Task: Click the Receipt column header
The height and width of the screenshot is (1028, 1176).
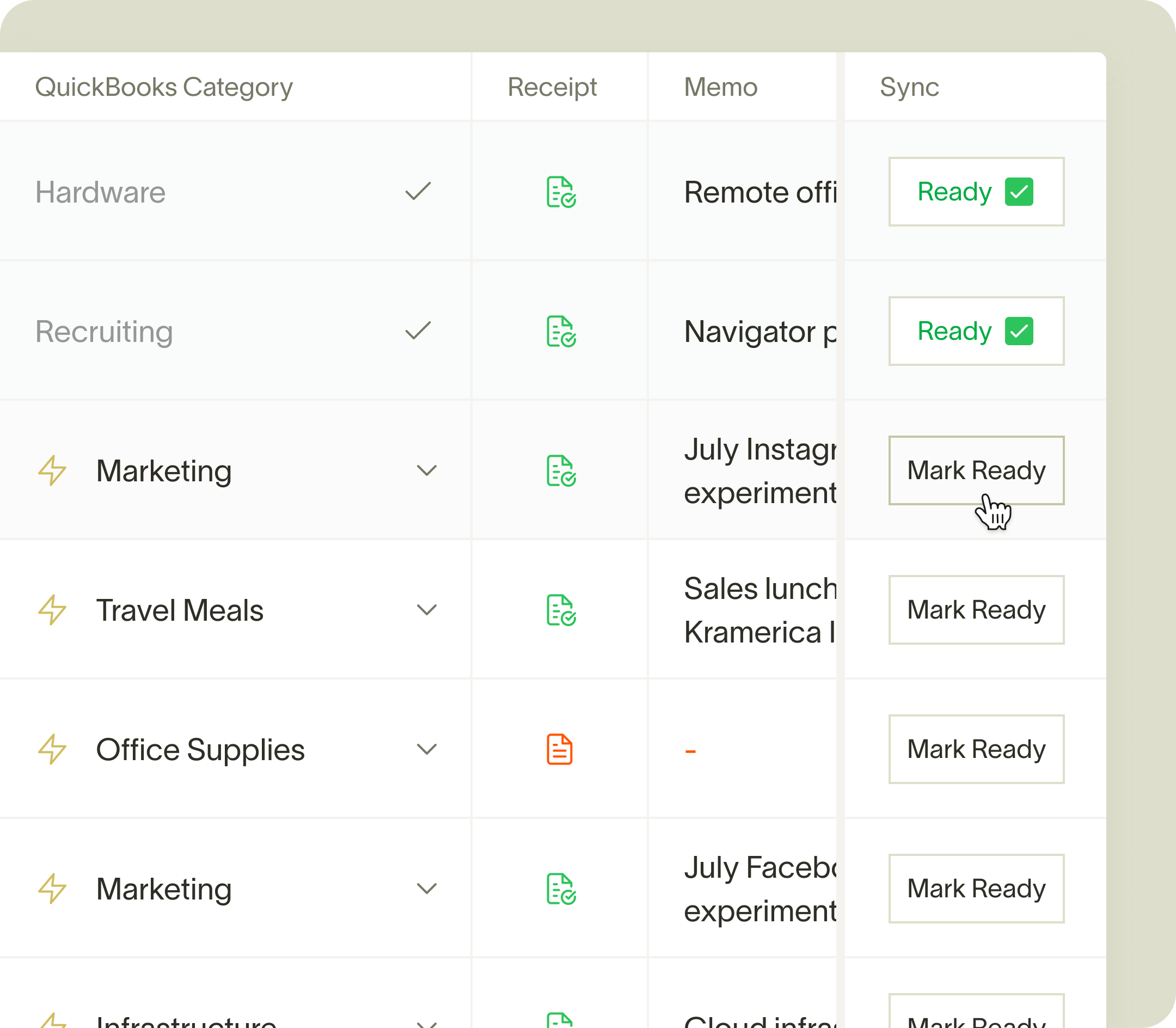Action: [552, 87]
